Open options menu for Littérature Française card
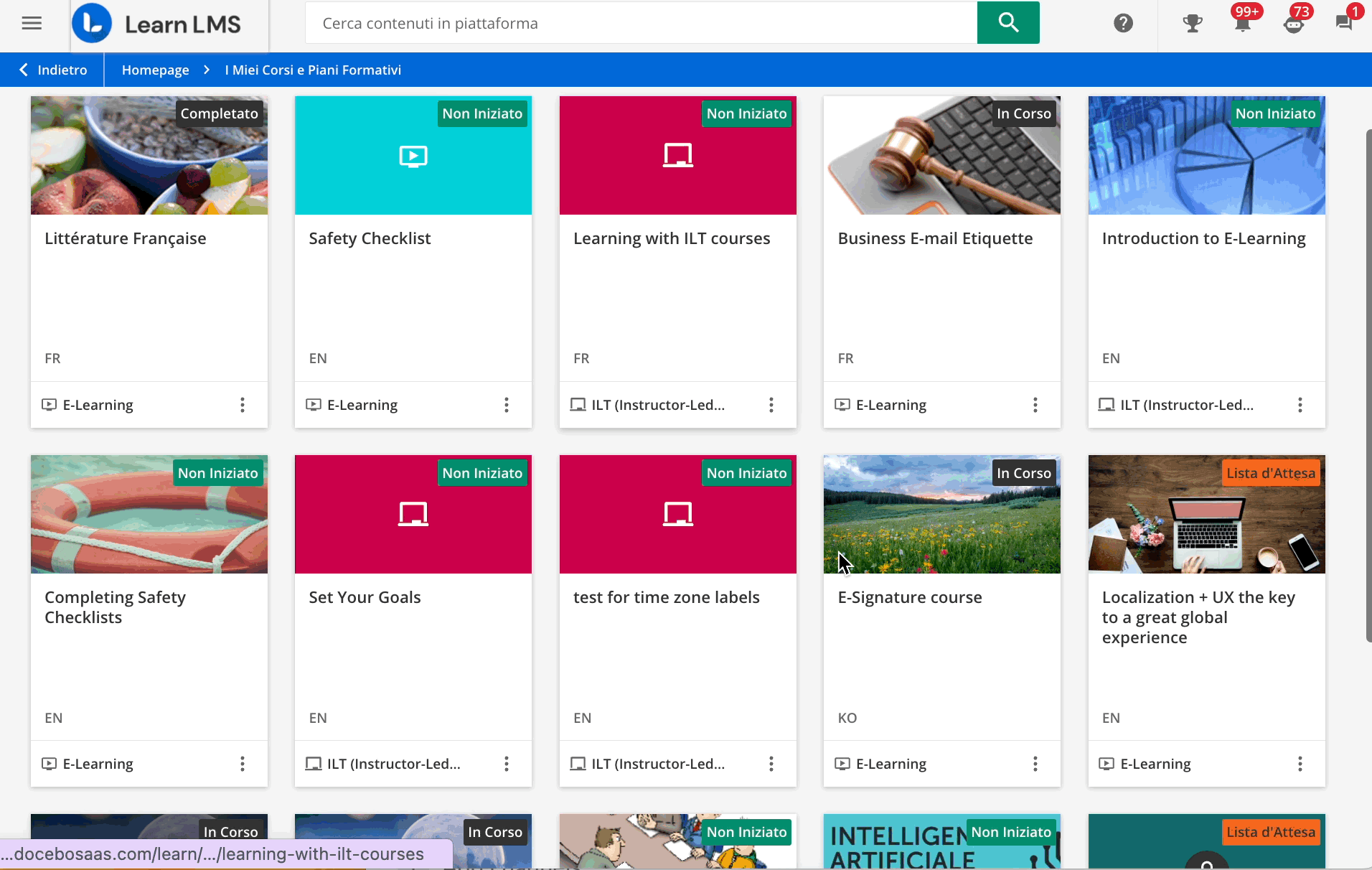Image resolution: width=1372 pixels, height=870 pixels. click(x=243, y=405)
